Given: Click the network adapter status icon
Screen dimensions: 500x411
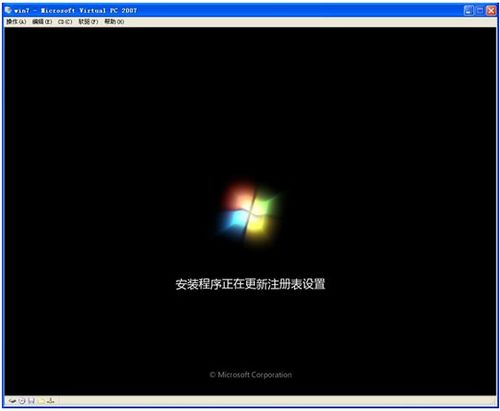Looking at the screenshot, I should [x=50, y=401].
